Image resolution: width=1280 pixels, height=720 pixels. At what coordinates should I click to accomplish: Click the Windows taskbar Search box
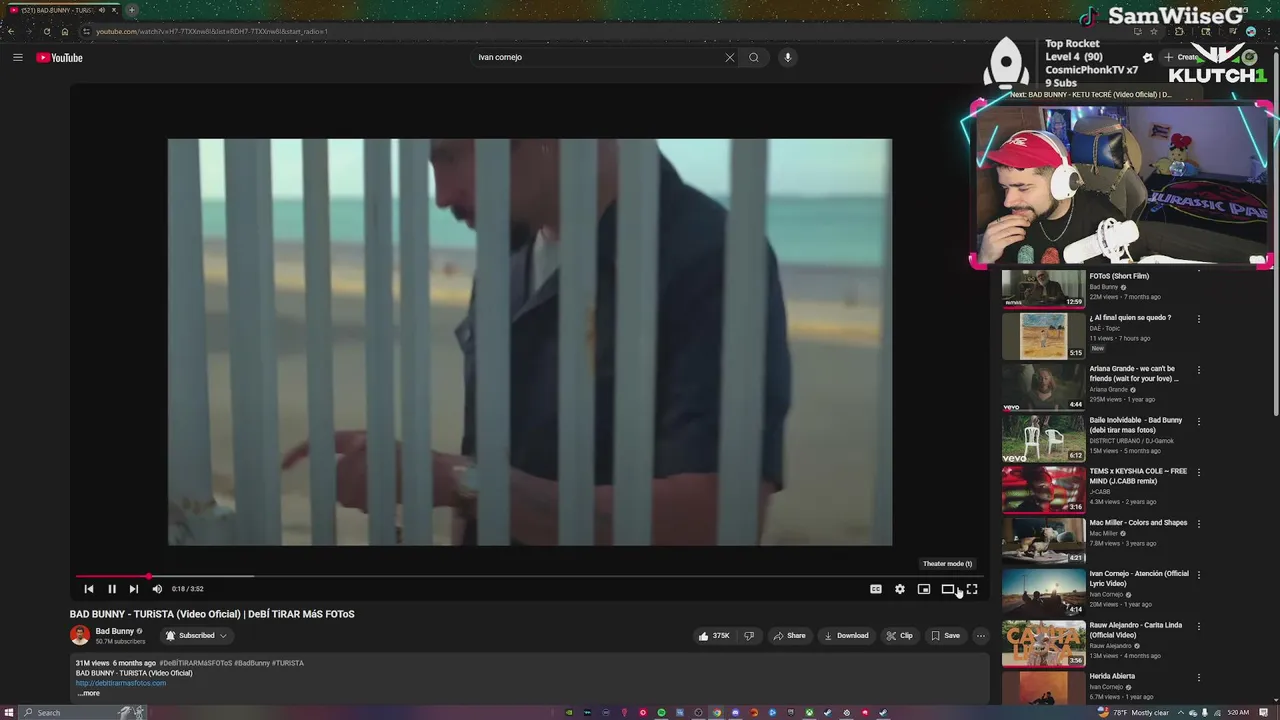click(84, 712)
